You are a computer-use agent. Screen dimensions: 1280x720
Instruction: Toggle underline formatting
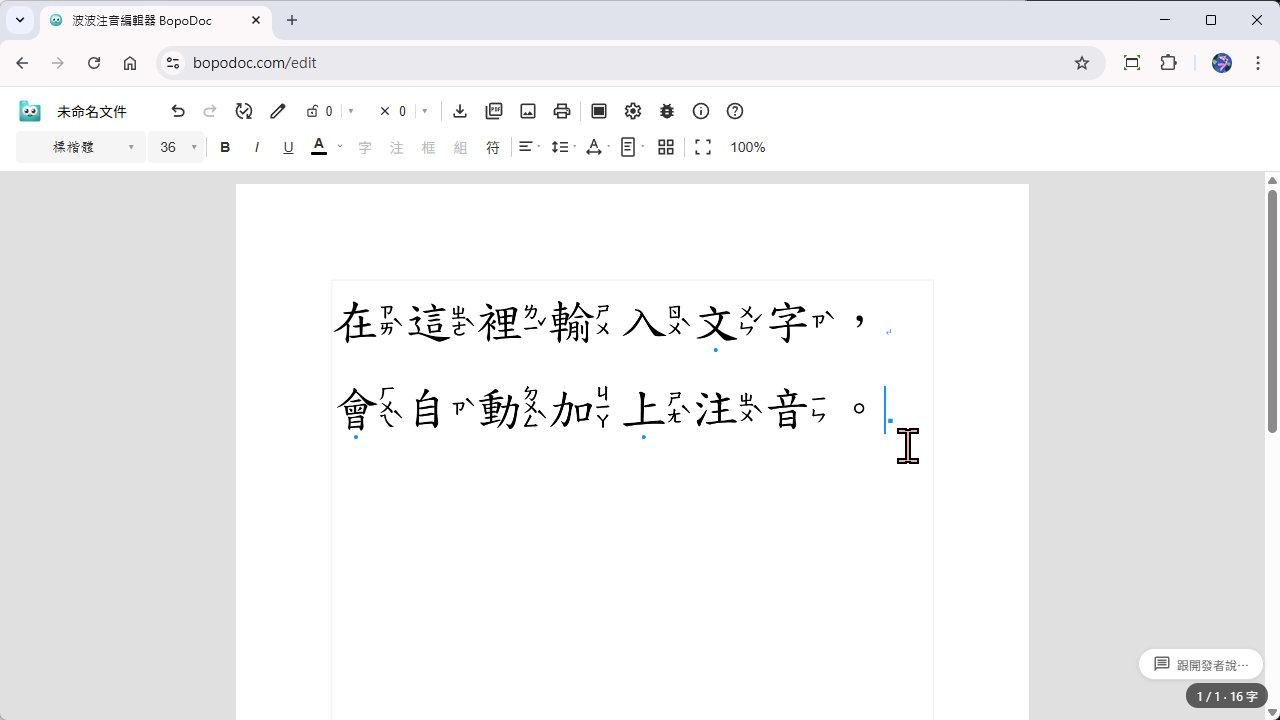(x=288, y=147)
